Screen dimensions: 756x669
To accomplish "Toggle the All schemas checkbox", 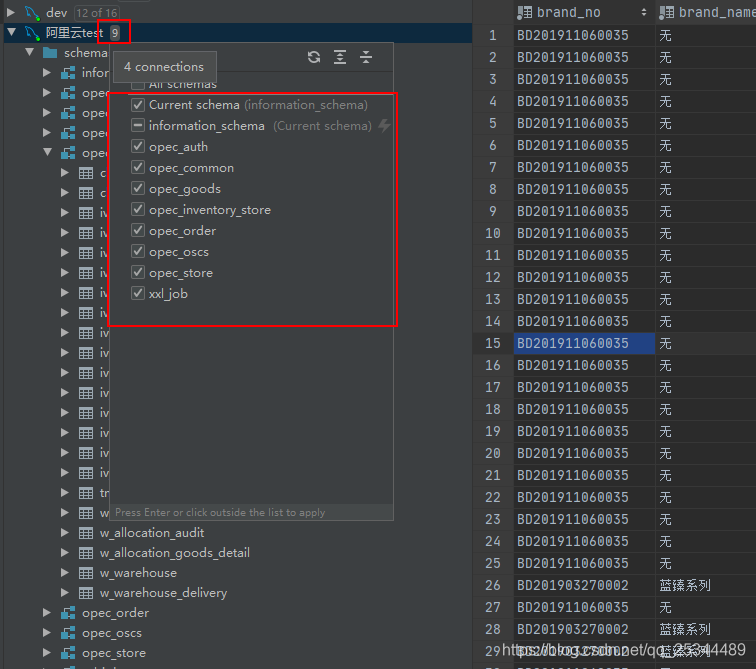I will point(138,85).
